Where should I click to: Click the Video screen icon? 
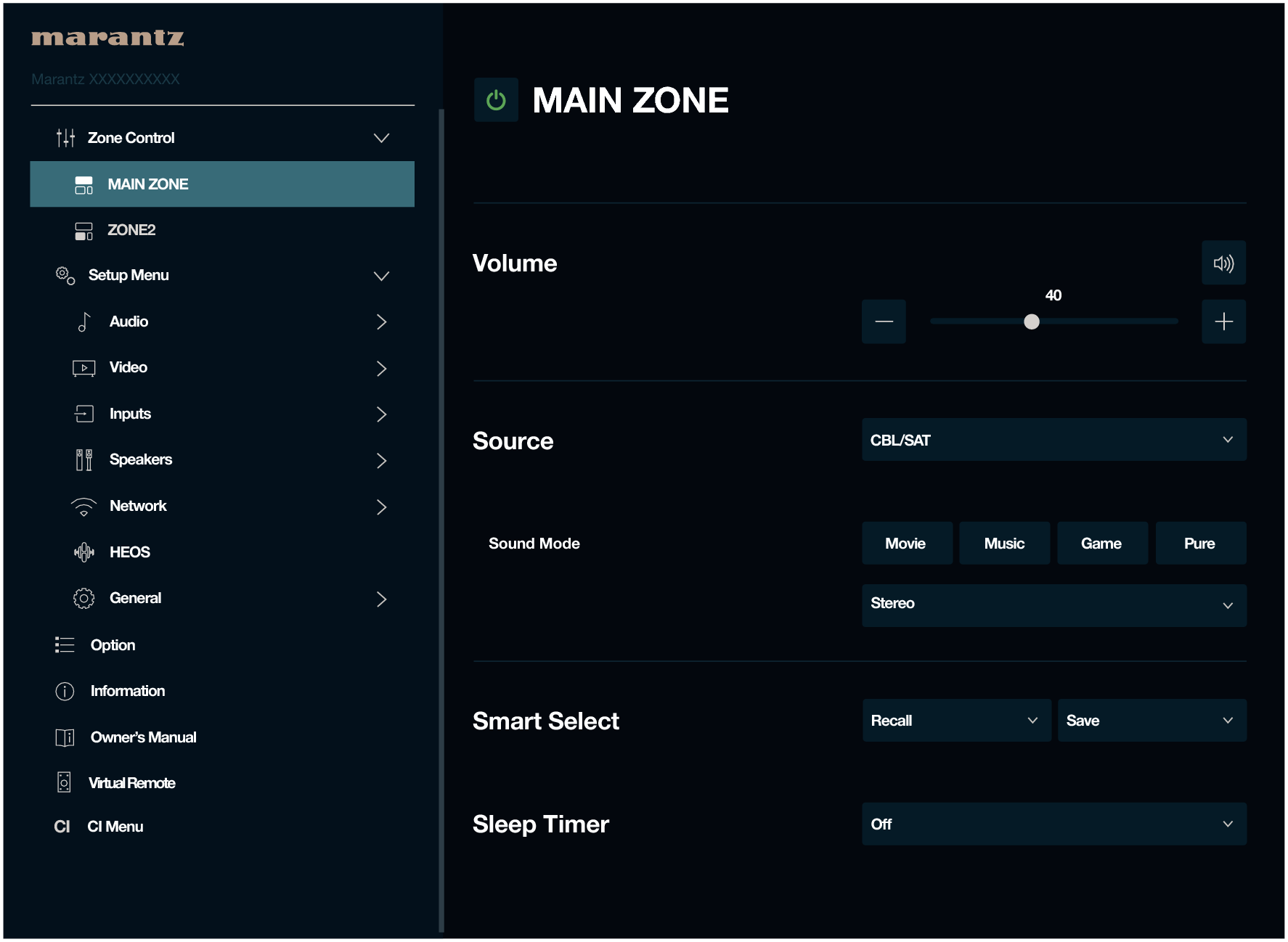84,368
